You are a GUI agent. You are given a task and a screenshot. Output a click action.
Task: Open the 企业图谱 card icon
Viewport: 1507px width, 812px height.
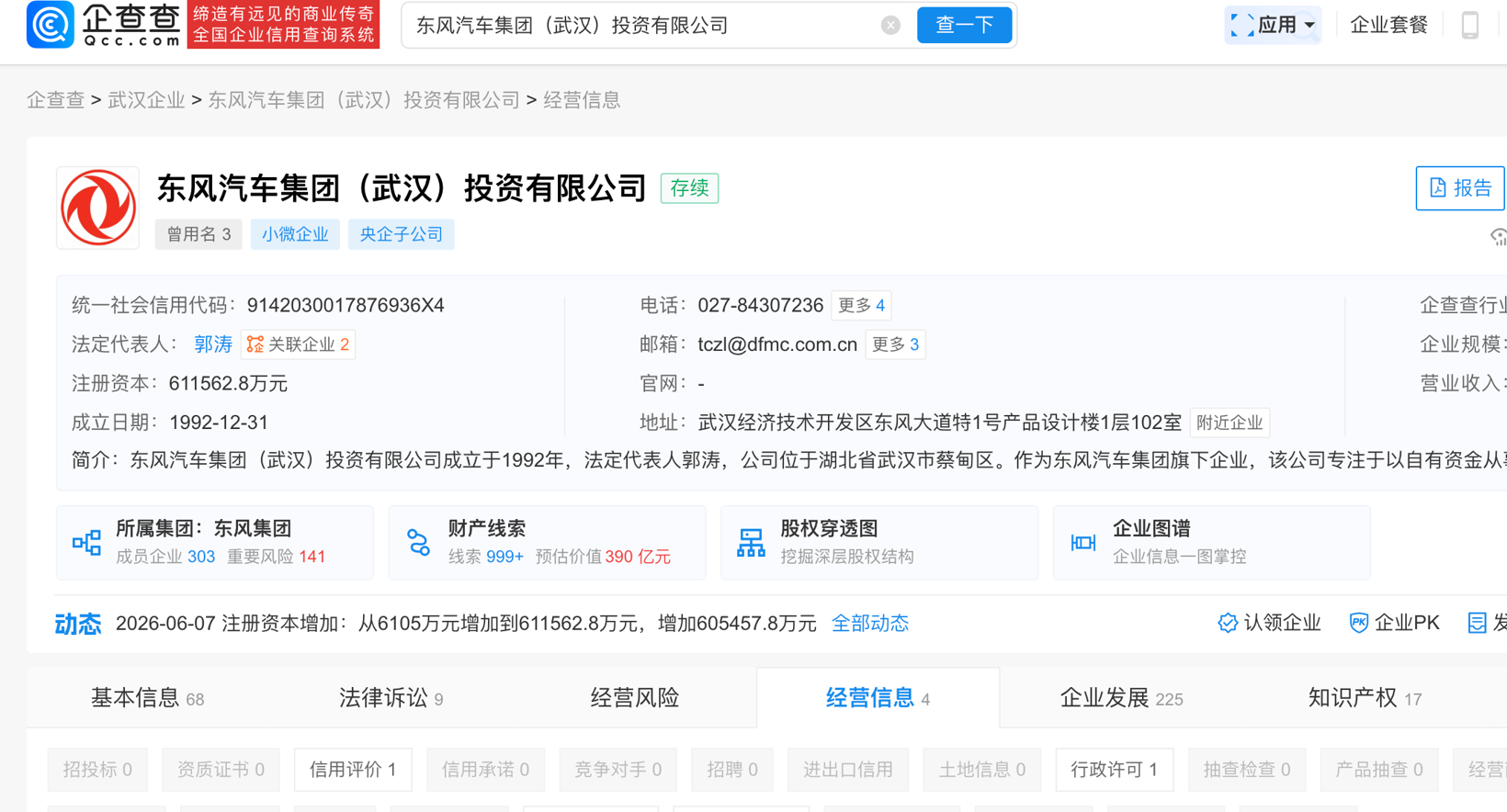click(x=1083, y=542)
